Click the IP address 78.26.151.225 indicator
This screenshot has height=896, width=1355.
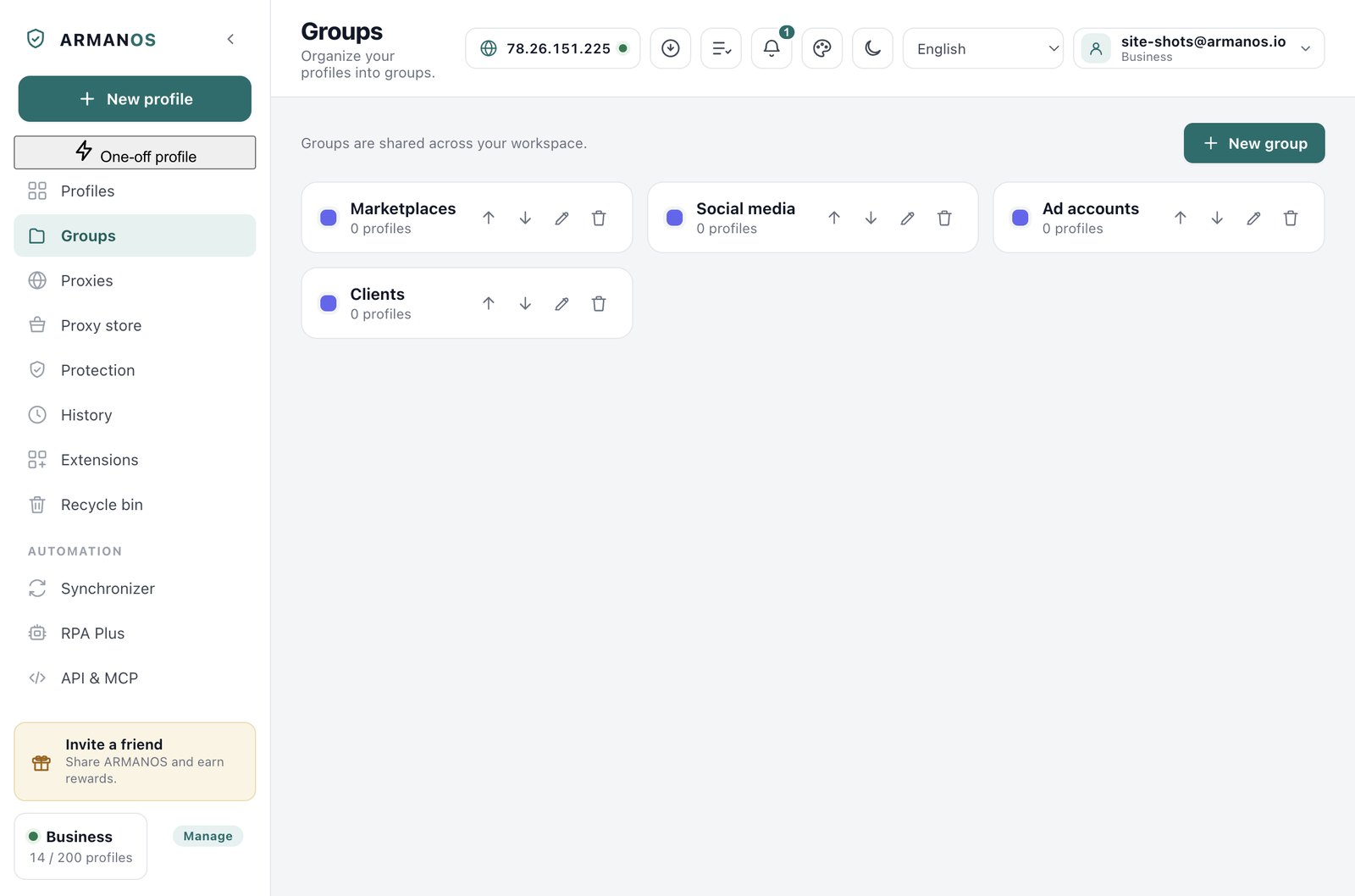pyautogui.click(x=552, y=48)
